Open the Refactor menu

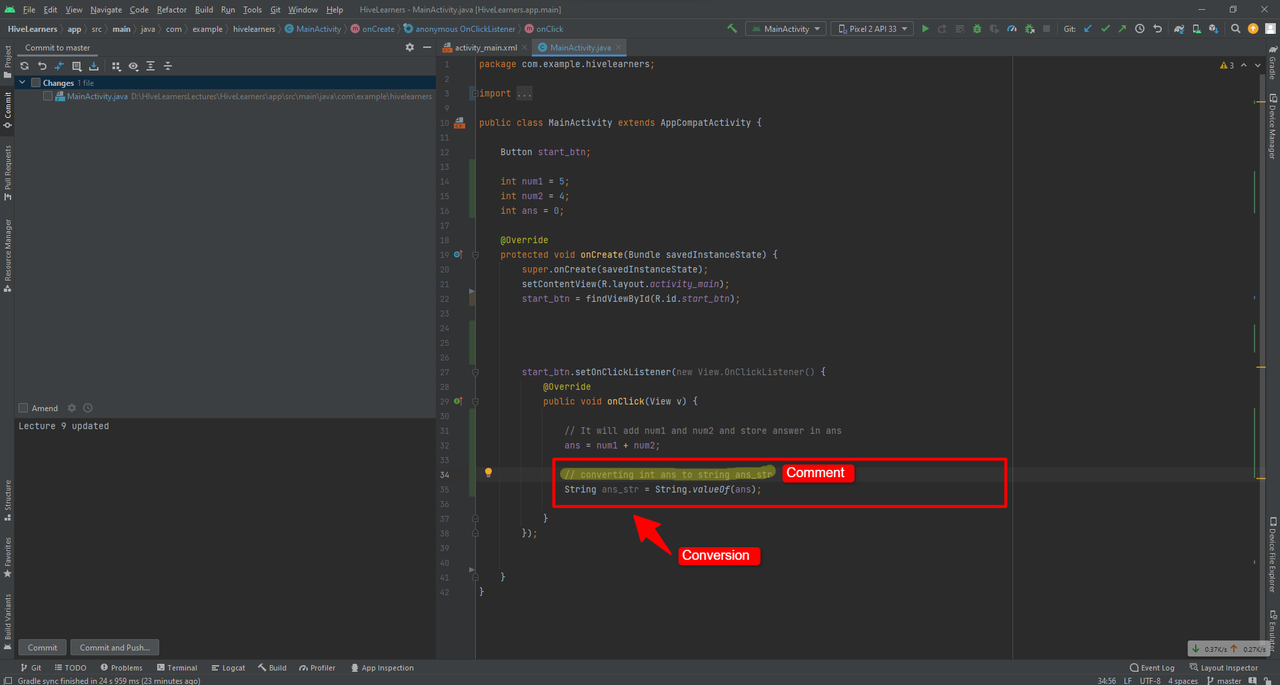tap(171, 9)
